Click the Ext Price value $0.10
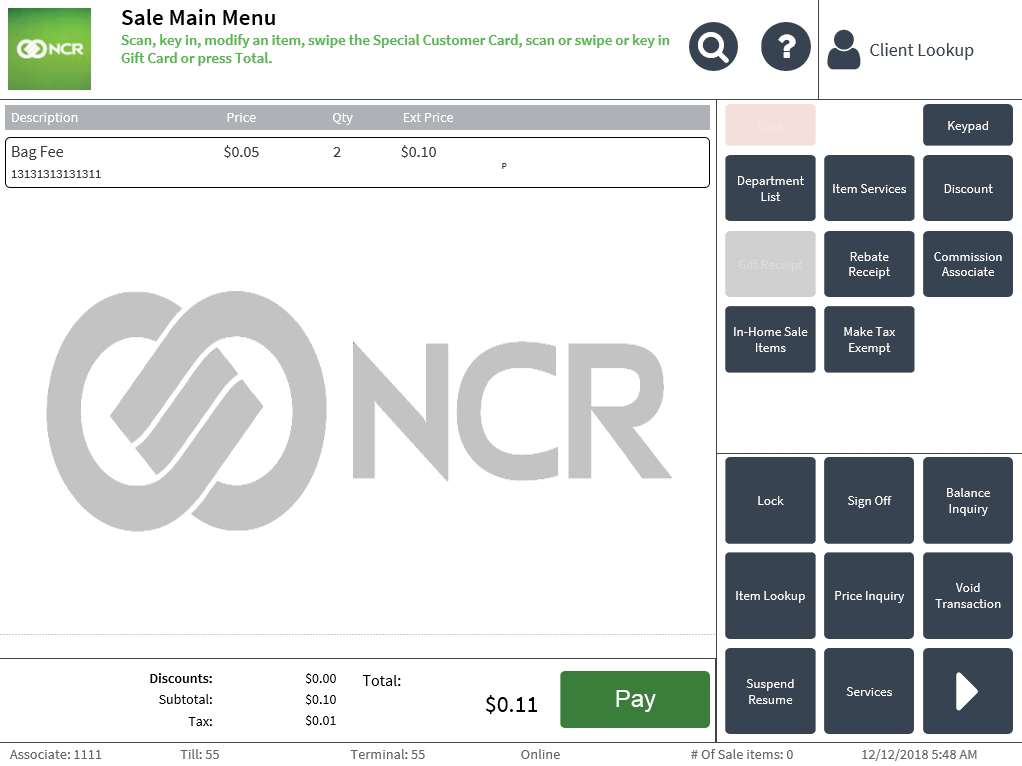This screenshot has width=1022, height=766. [x=418, y=152]
